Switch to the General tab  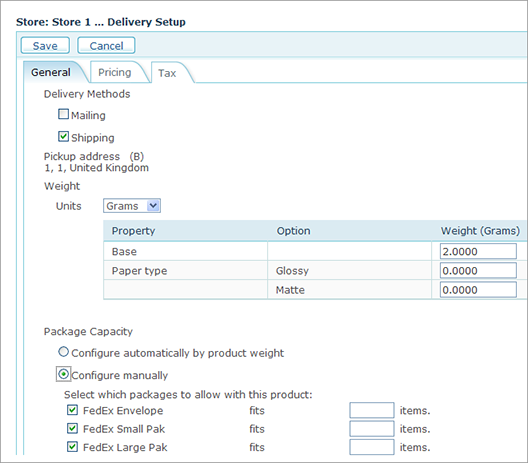pyautogui.click(x=51, y=72)
